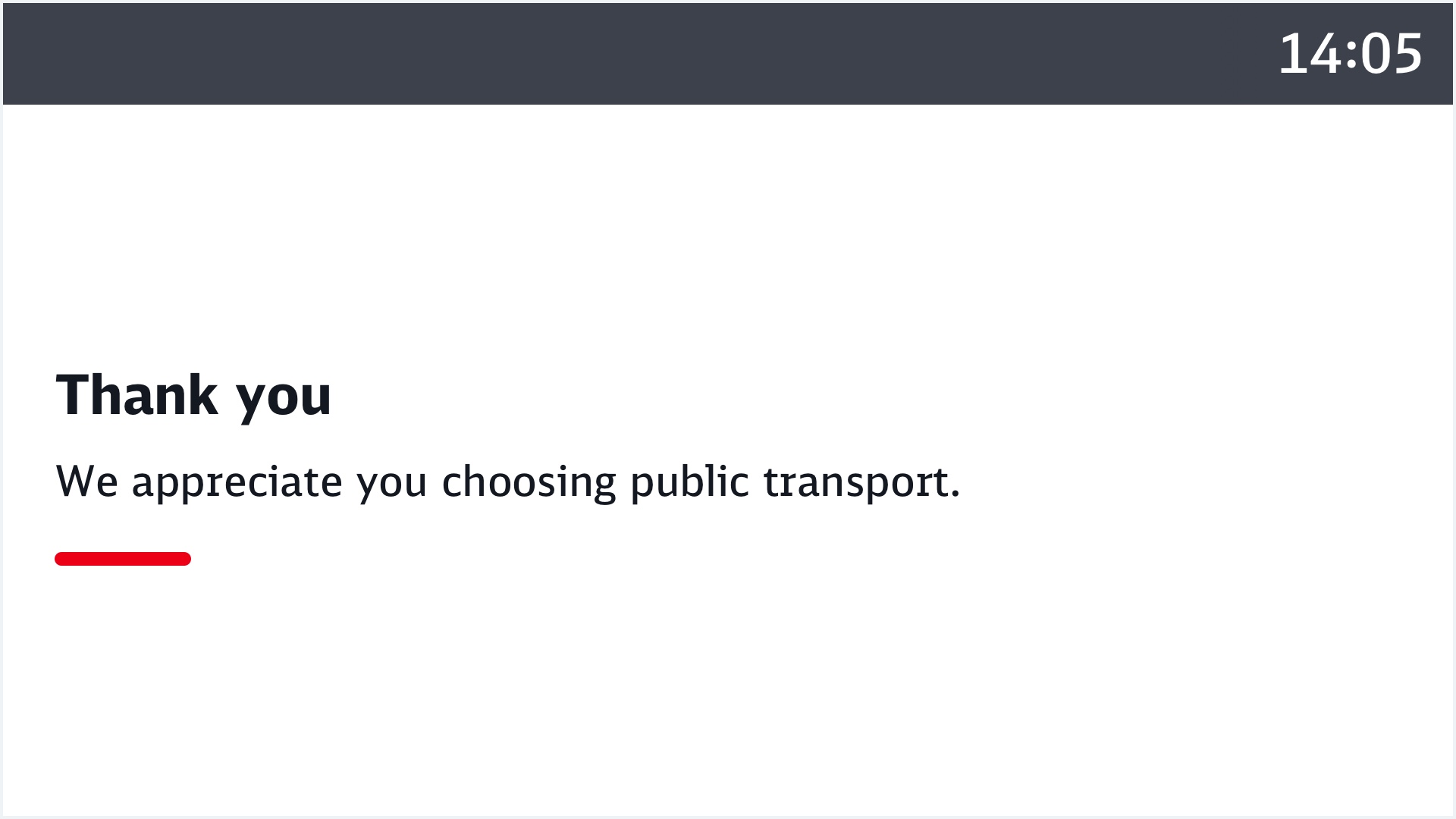
Task: Click the bold "Thank you" heading
Action: pyautogui.click(x=193, y=396)
